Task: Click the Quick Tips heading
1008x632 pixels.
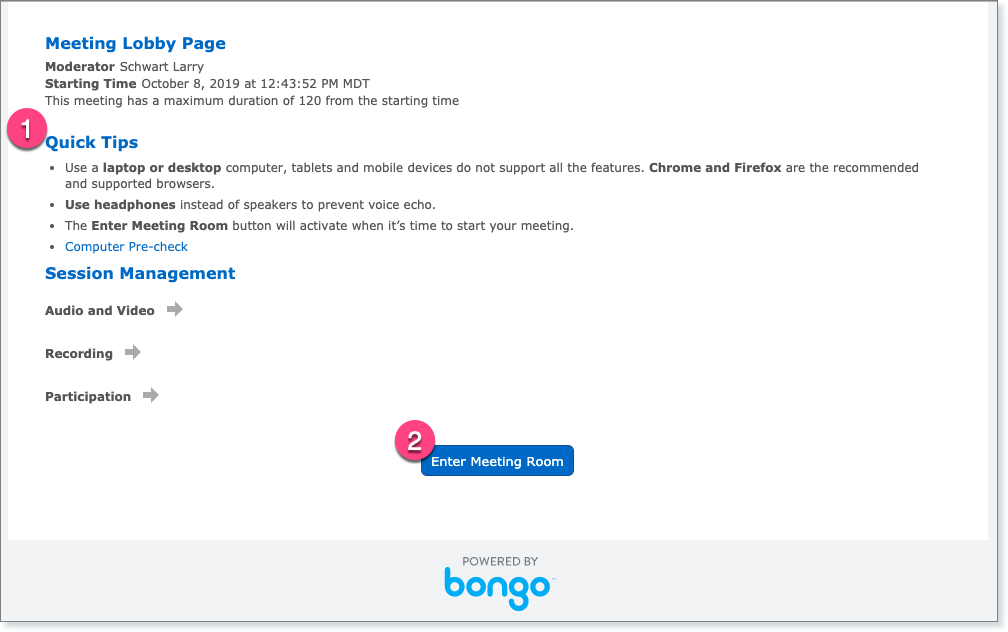Action: [92, 142]
